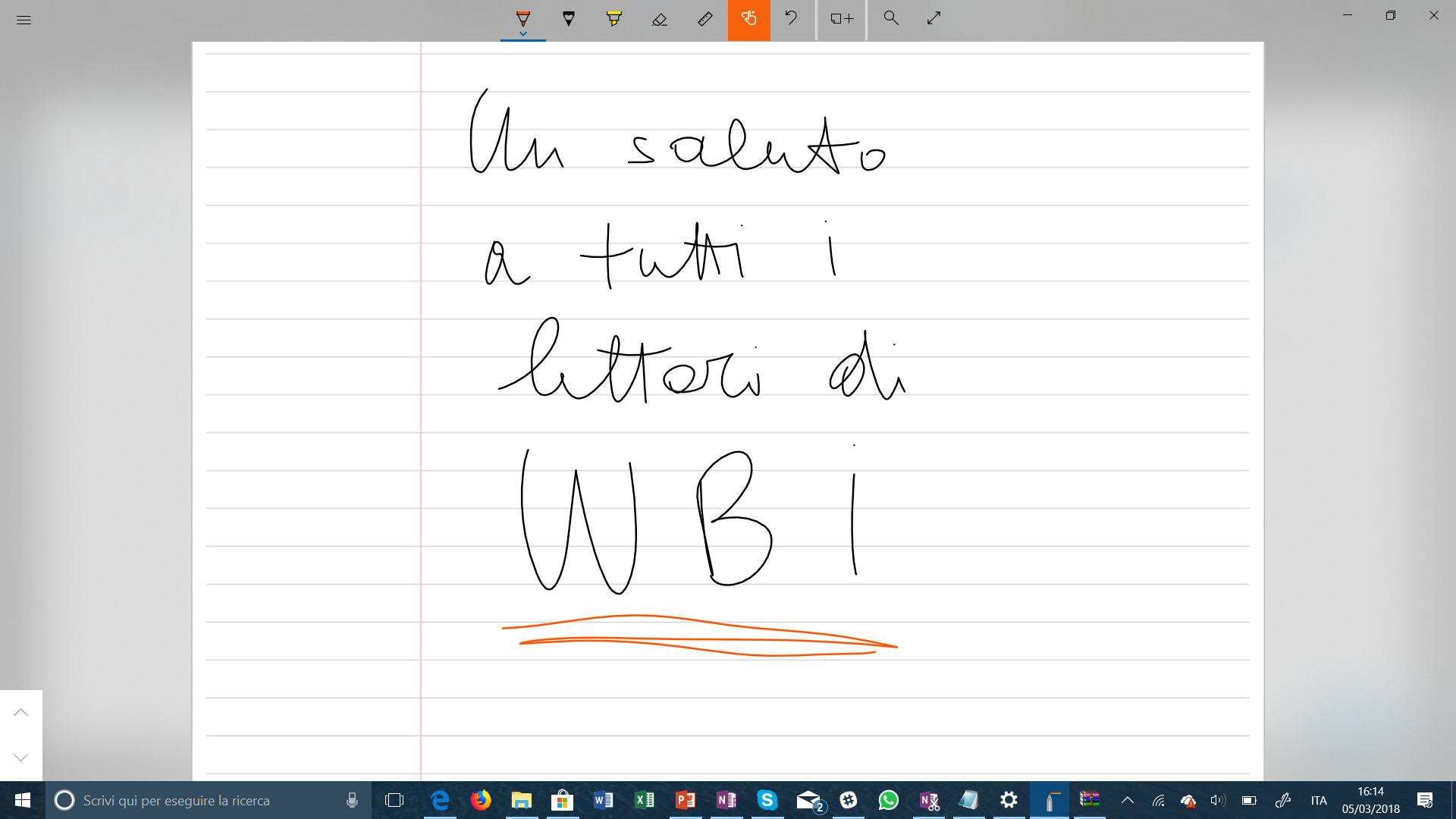Open the magnifier search tool
Viewport: 1456px width, 819px height.
tap(891, 18)
